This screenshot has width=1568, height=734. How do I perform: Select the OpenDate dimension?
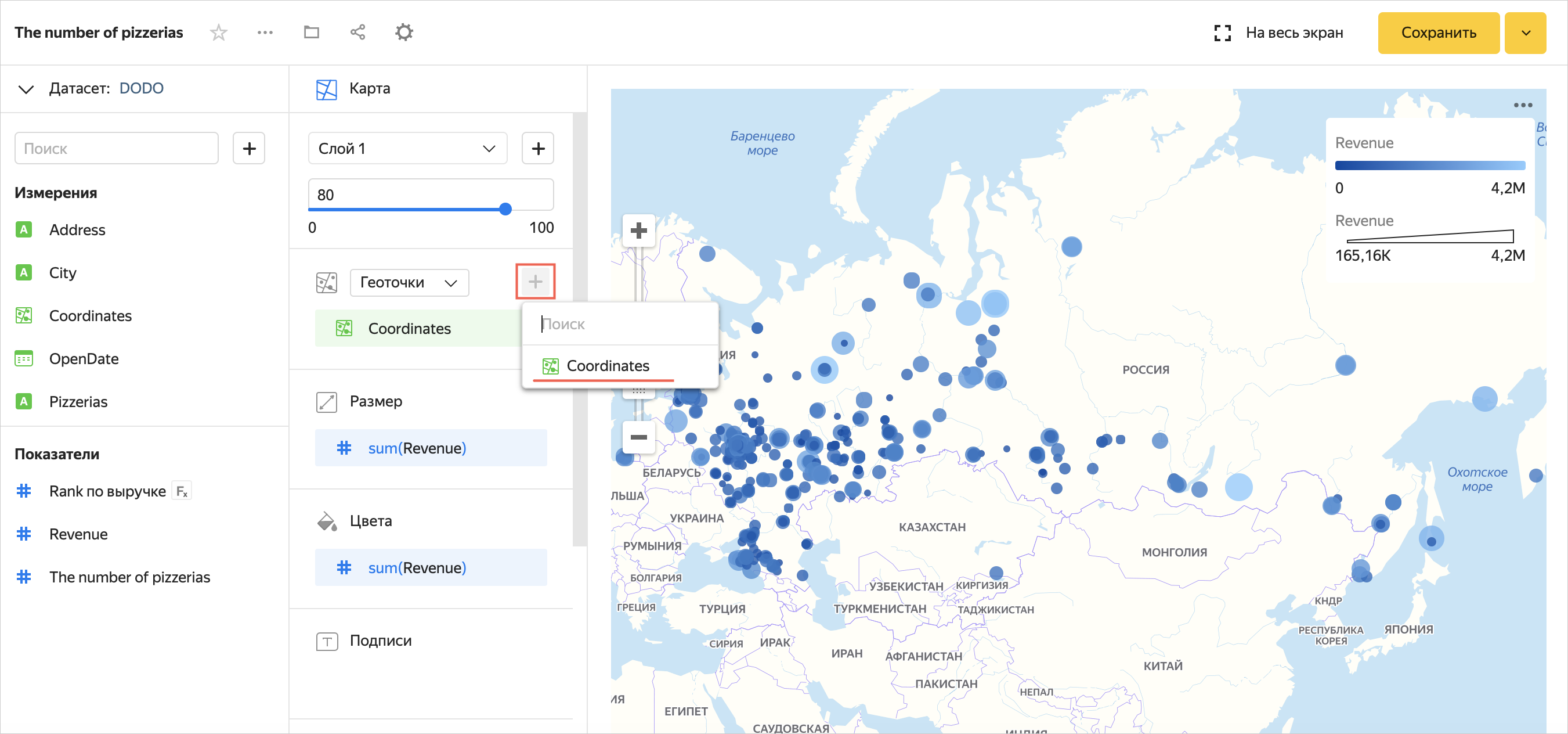84,359
